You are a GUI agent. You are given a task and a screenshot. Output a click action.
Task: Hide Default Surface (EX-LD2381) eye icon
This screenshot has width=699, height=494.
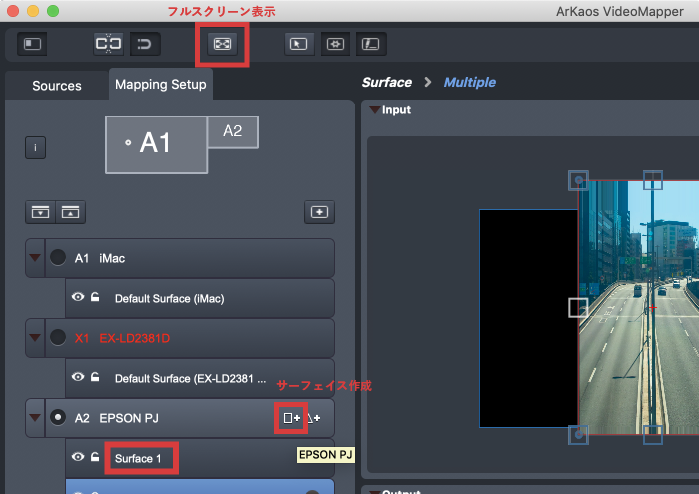pyautogui.click(x=78, y=377)
